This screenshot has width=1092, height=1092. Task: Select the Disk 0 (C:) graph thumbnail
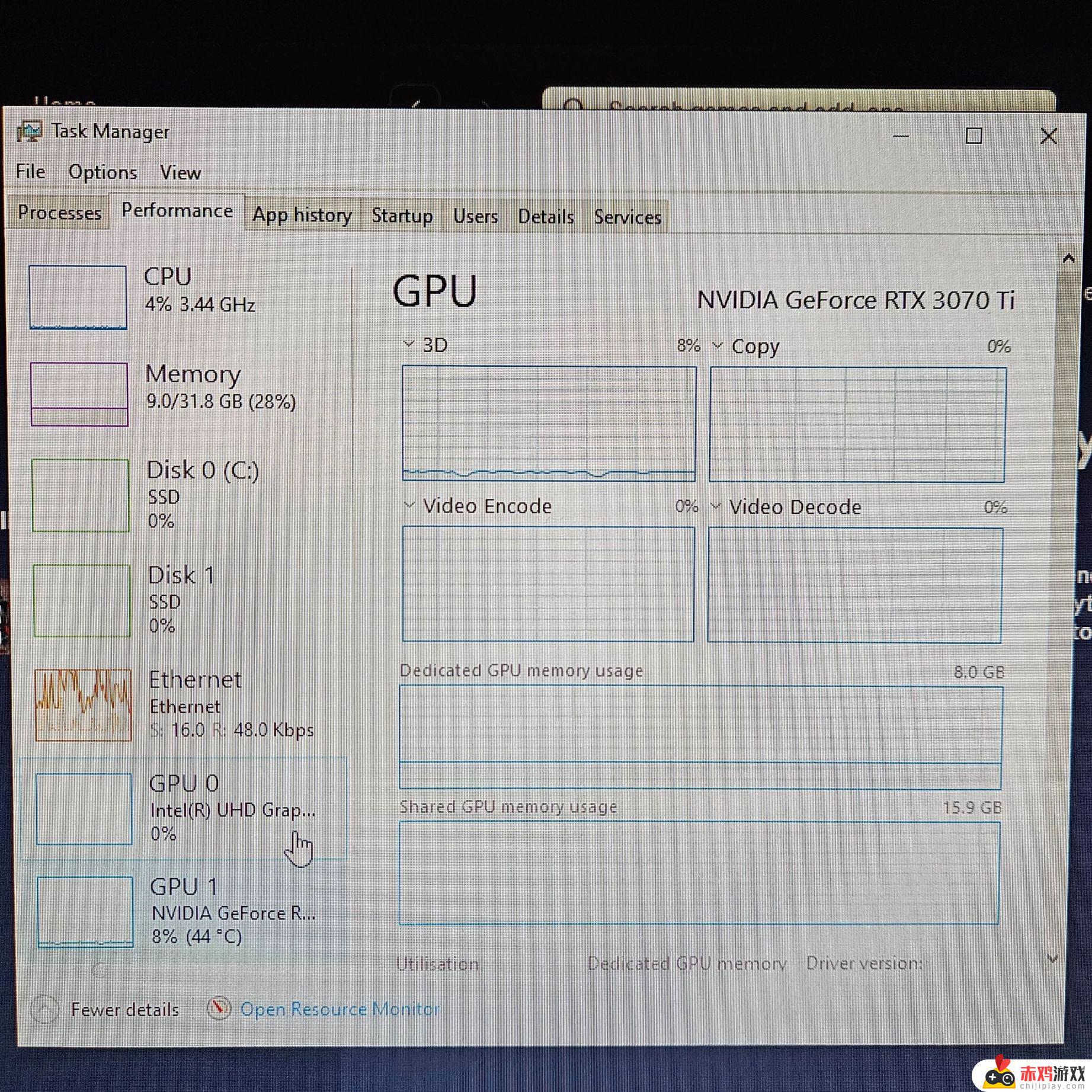pos(81,495)
